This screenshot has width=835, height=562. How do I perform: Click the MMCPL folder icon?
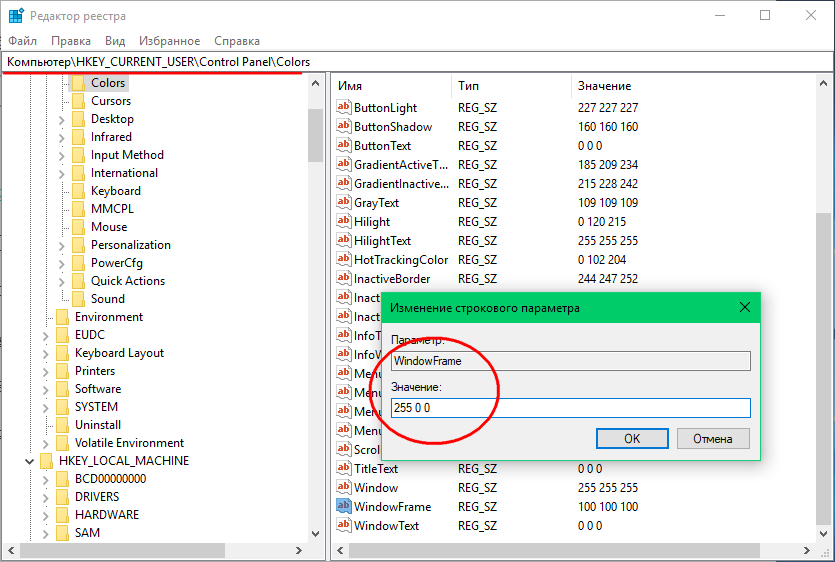[78, 209]
